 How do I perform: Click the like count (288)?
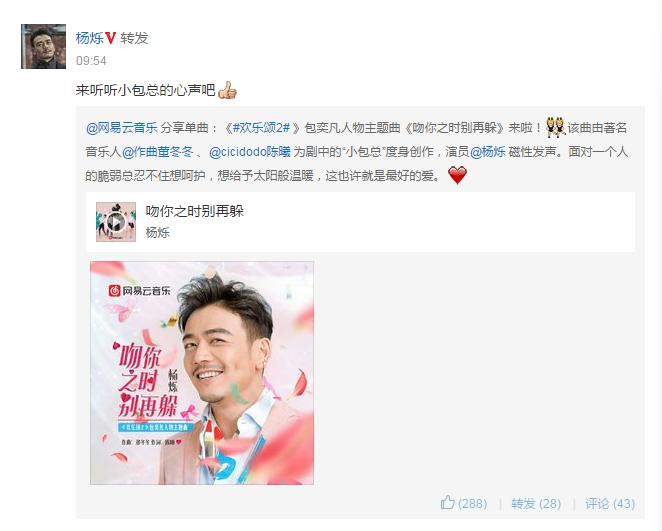[472, 503]
